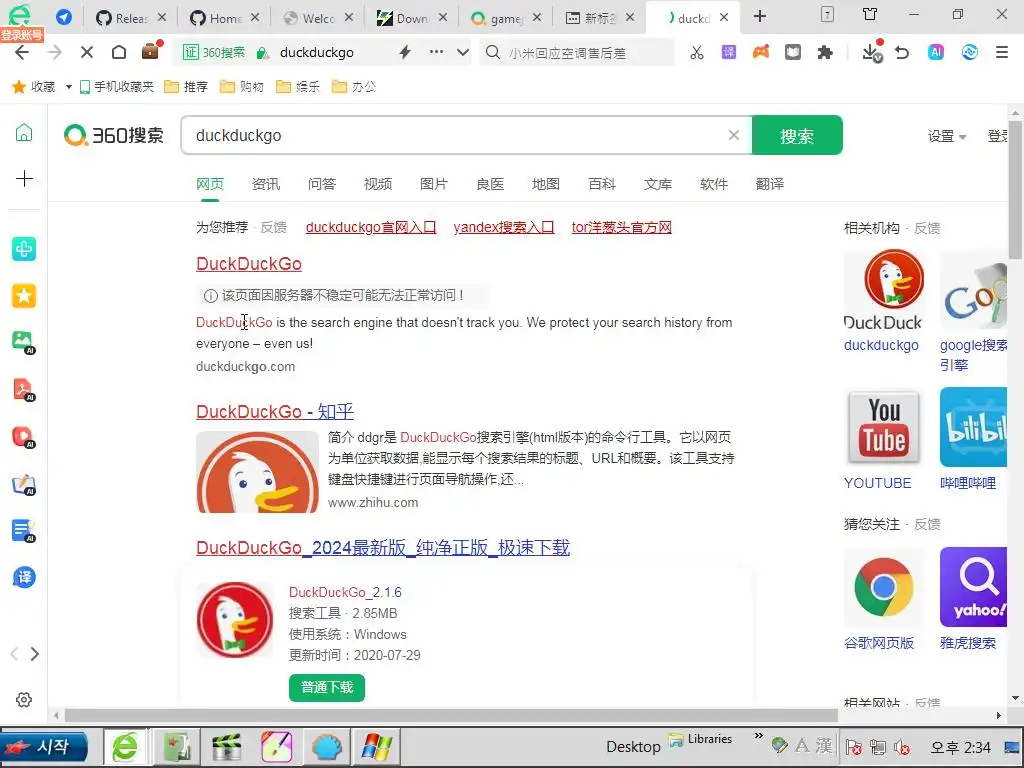The image size is (1024, 768).
Task: Open the DuckDuckGo - 知乎 result
Action: click(275, 412)
